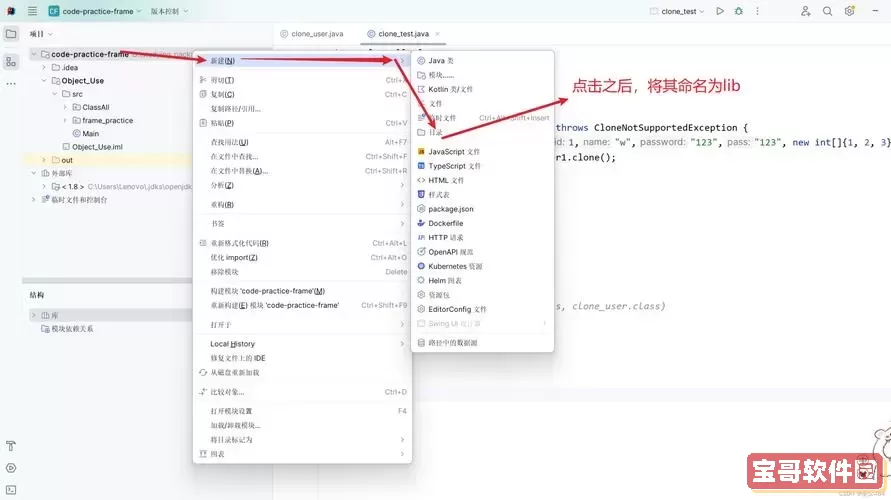
Task: Create new 目录 (directory)
Action: [482, 132]
